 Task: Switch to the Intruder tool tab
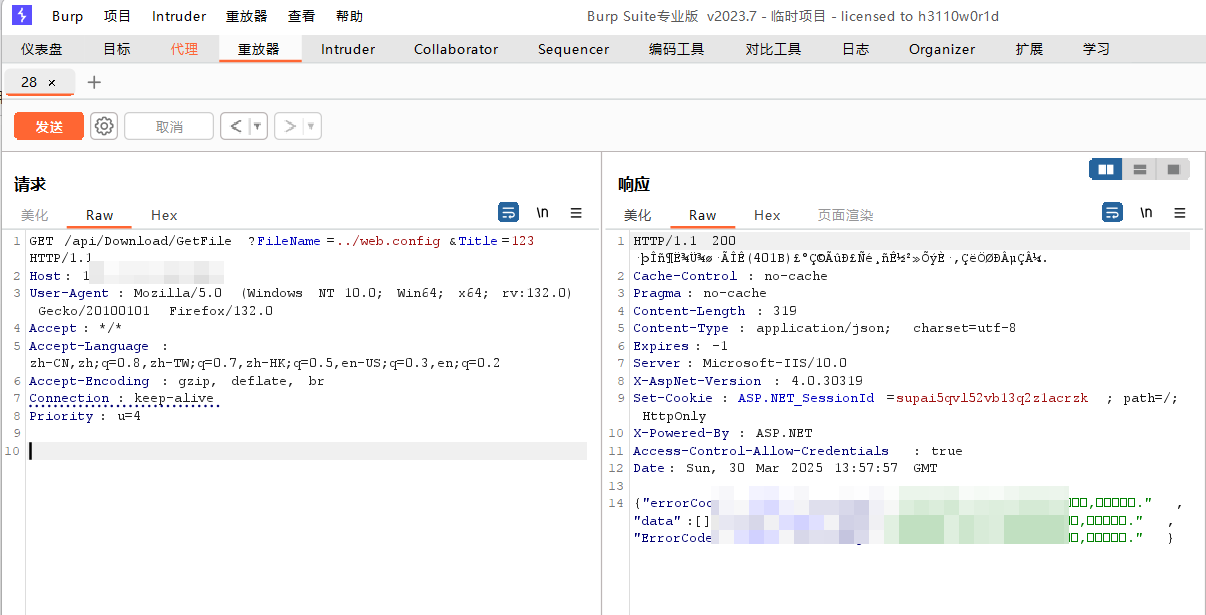click(x=348, y=49)
